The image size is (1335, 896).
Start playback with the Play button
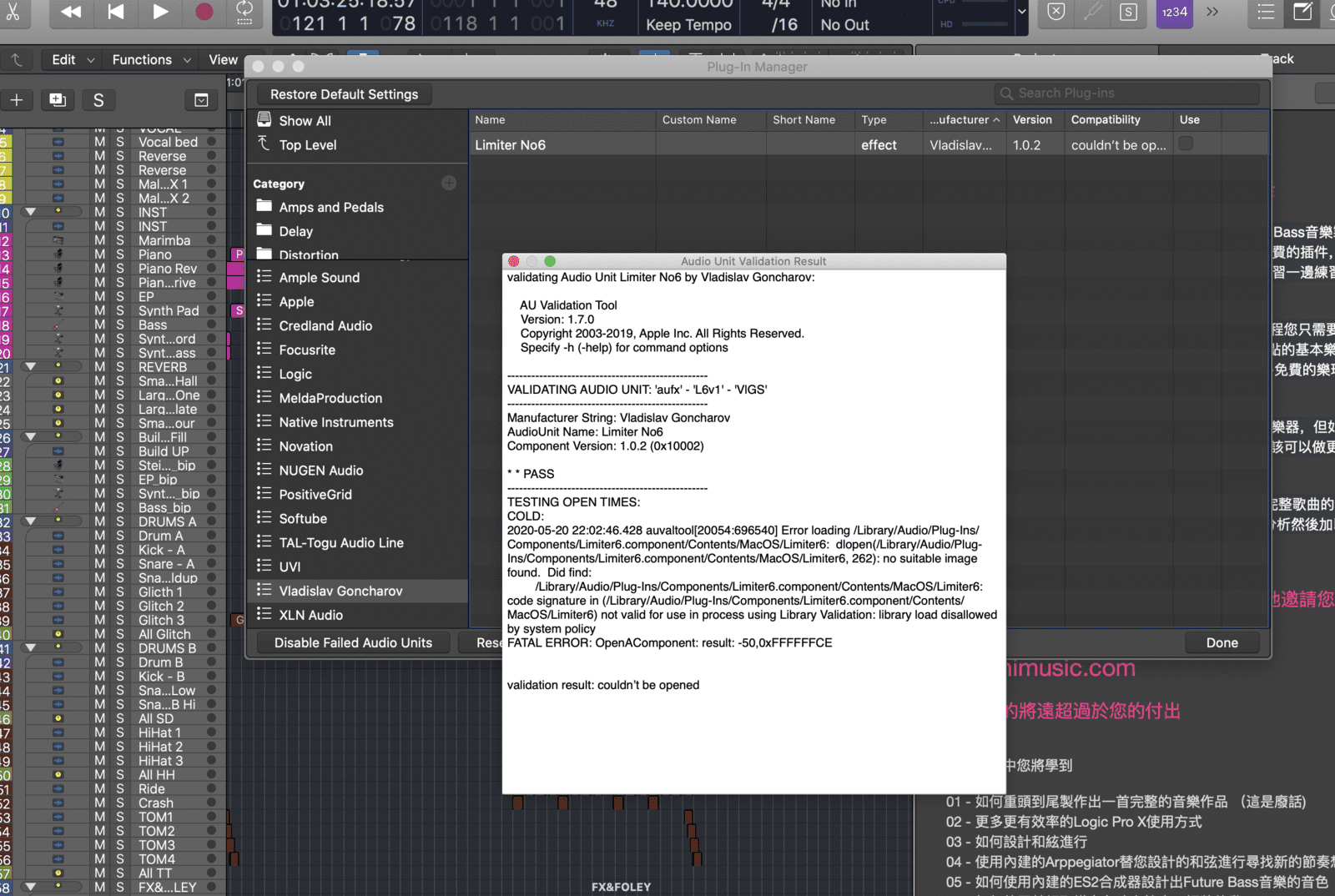coord(160,11)
